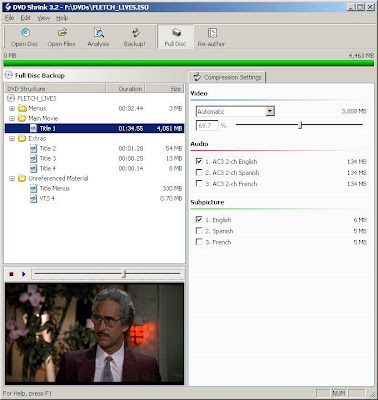378x400 pixels.
Task: Click the Main Movie folder icon
Action: [x=22, y=118]
